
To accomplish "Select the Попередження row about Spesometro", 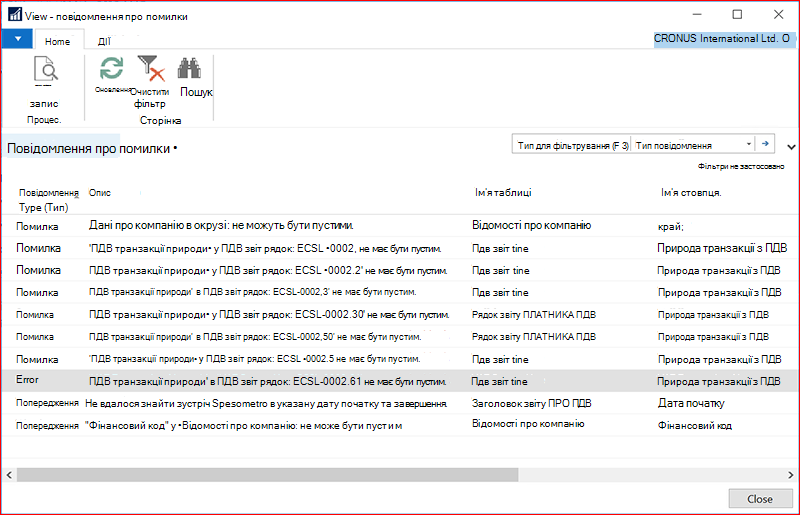I will 400,403.
